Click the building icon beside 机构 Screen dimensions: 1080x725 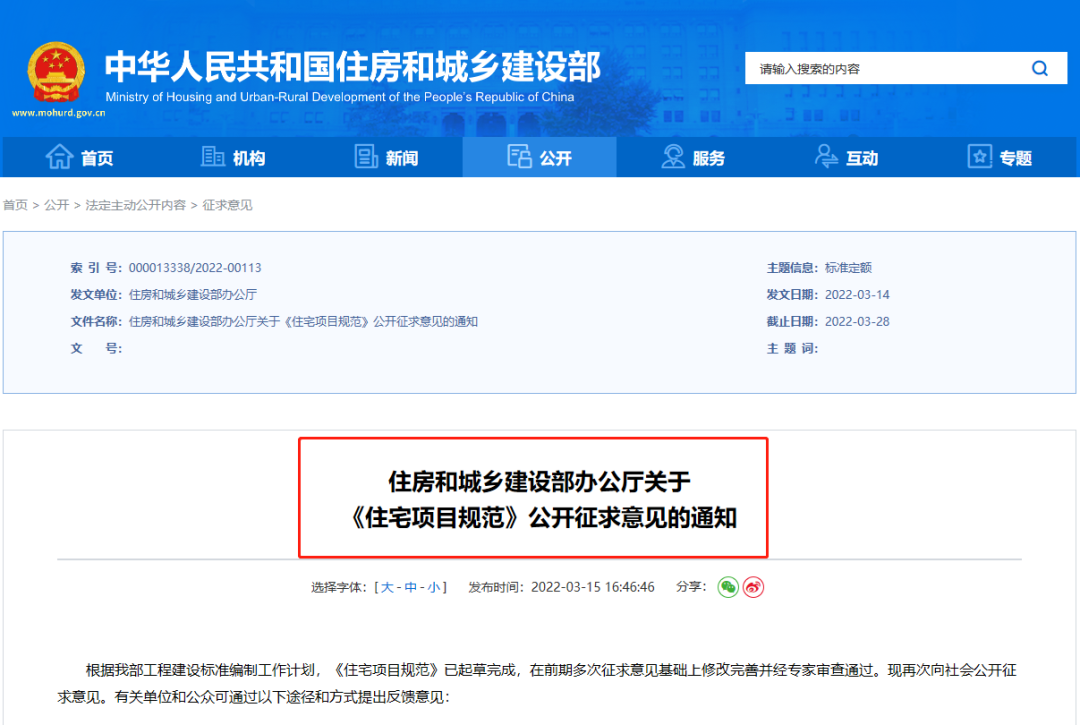point(213,156)
